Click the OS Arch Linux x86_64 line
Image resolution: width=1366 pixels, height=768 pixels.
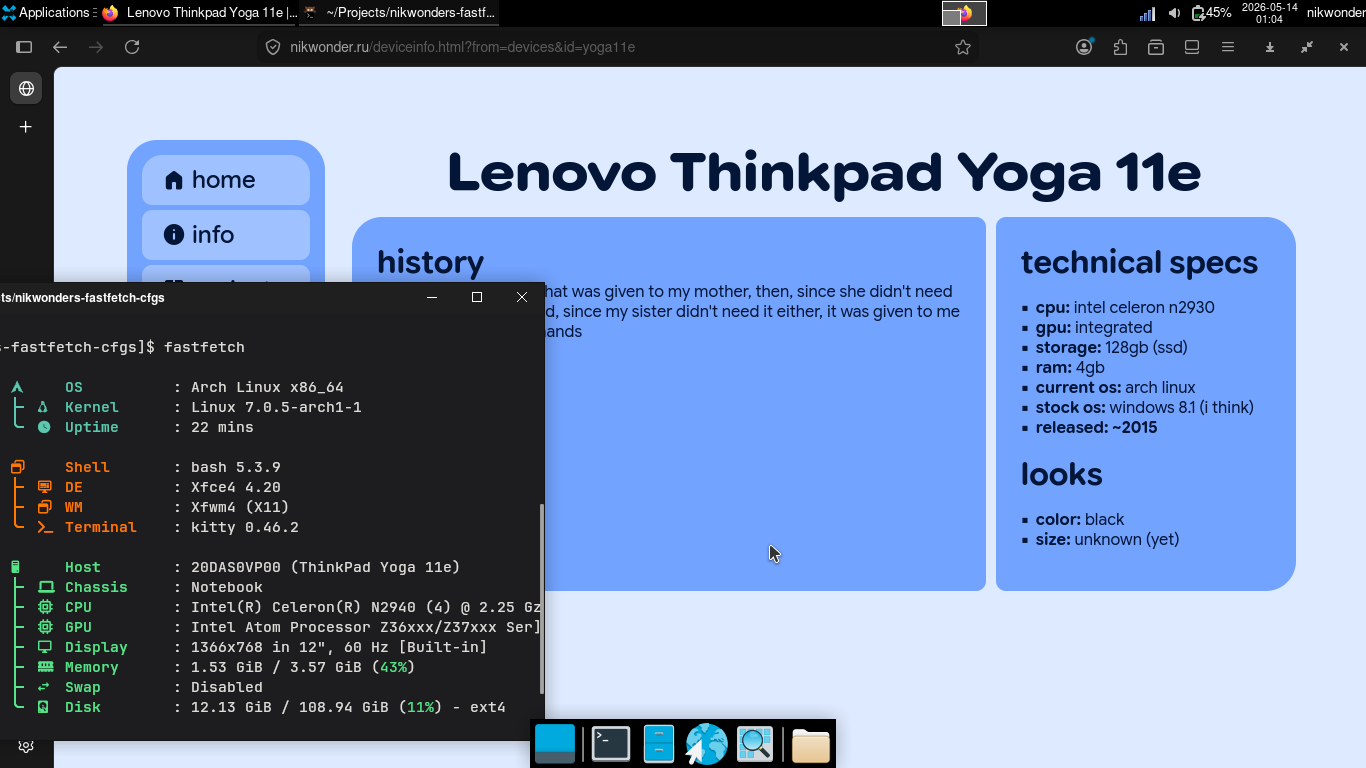pyautogui.click(x=177, y=387)
